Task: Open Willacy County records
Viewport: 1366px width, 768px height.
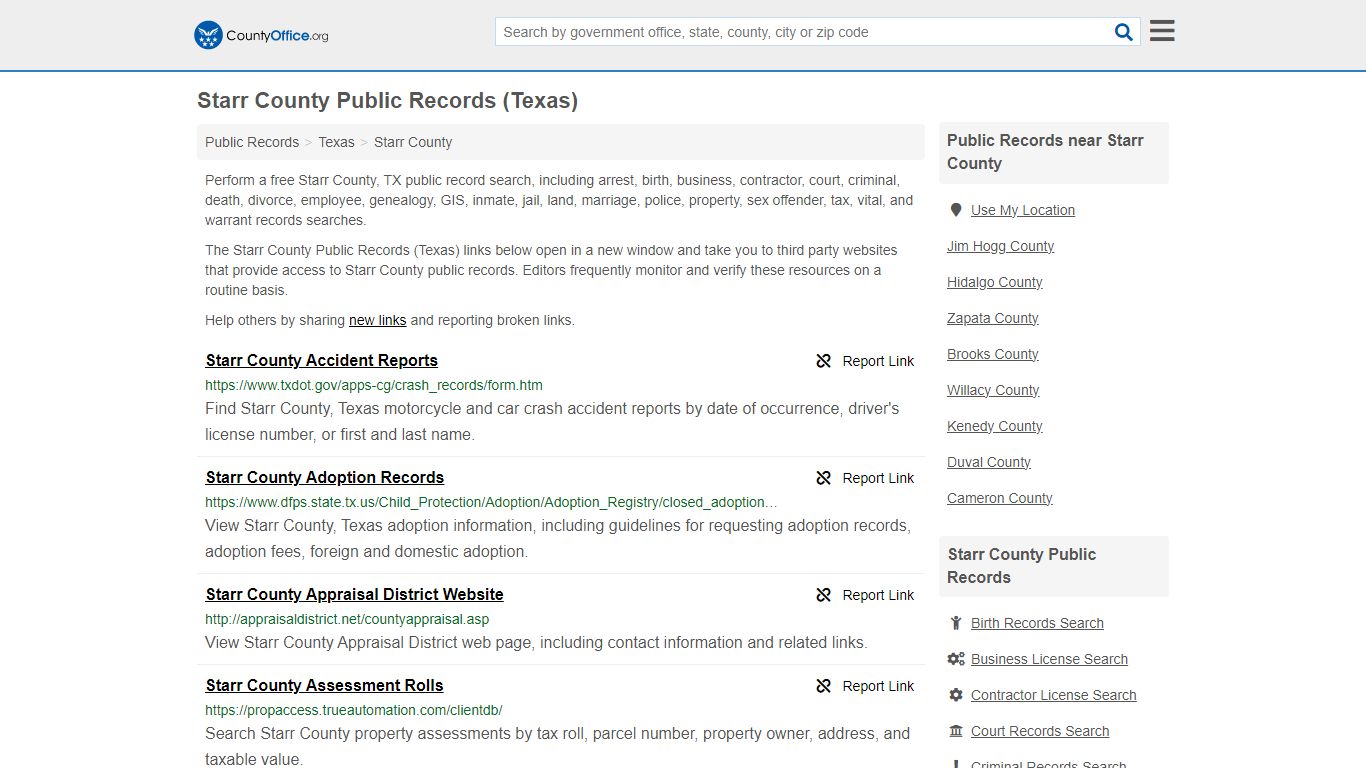Action: [x=993, y=390]
